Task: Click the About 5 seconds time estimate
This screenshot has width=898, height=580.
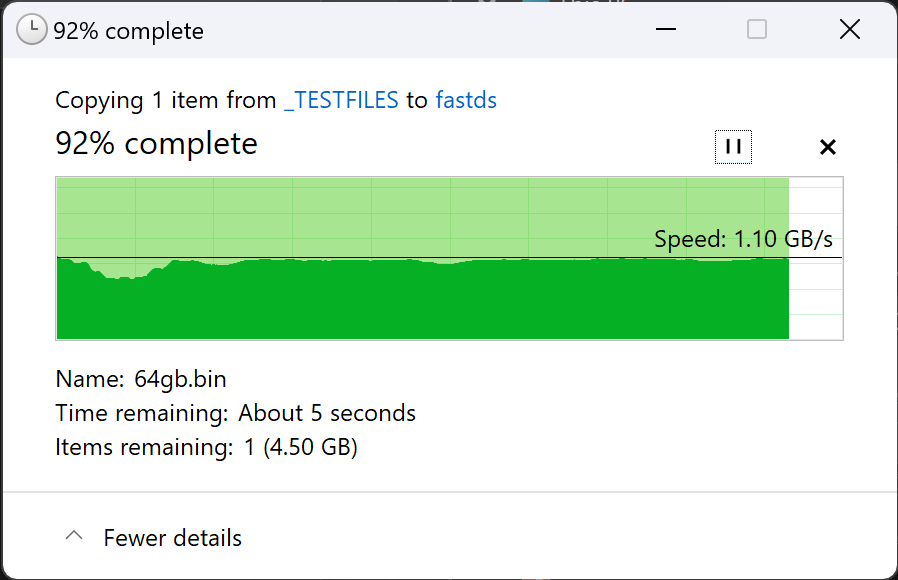Action: pyautogui.click(x=326, y=413)
